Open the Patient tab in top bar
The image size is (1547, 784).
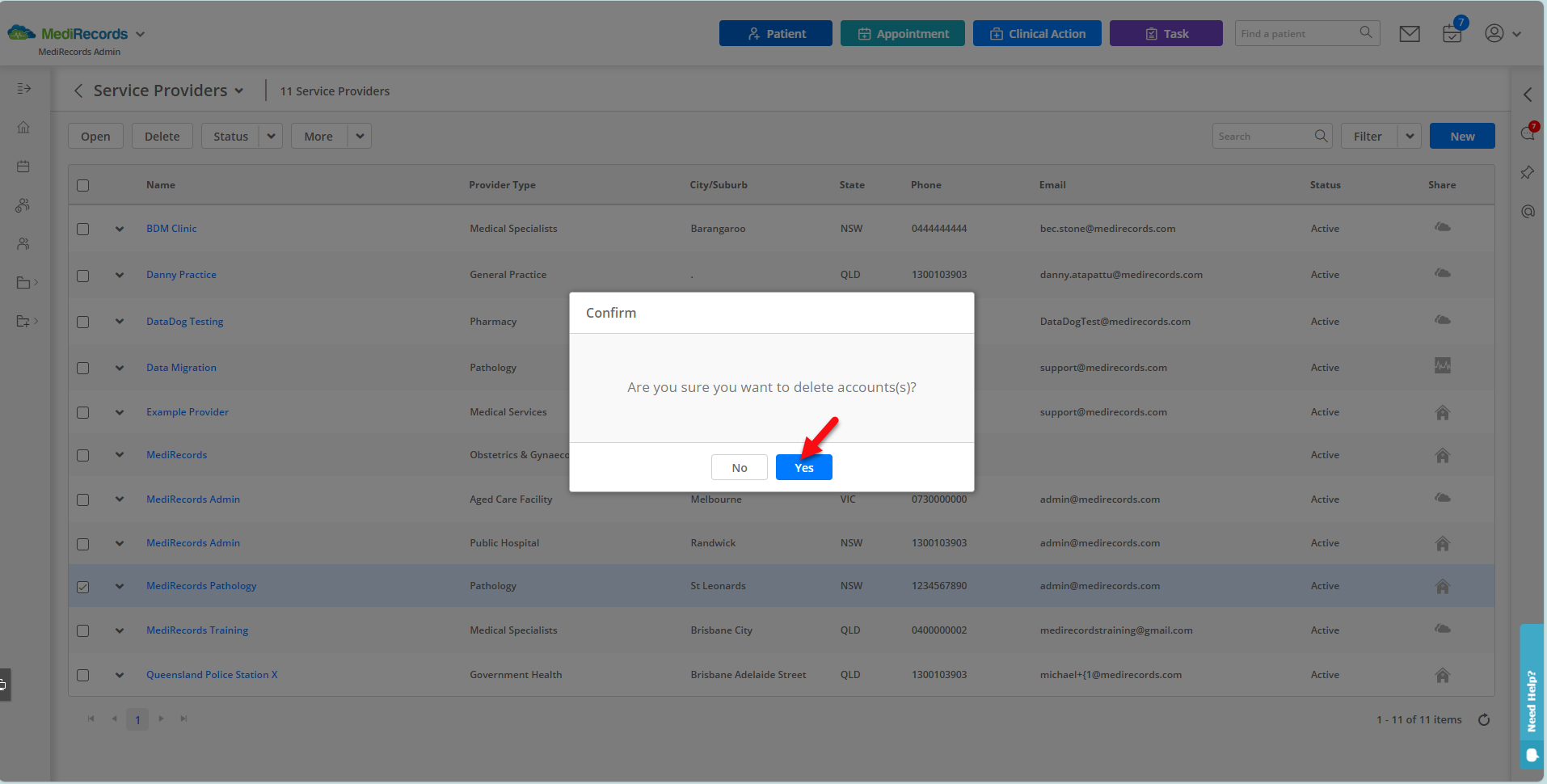click(x=775, y=33)
